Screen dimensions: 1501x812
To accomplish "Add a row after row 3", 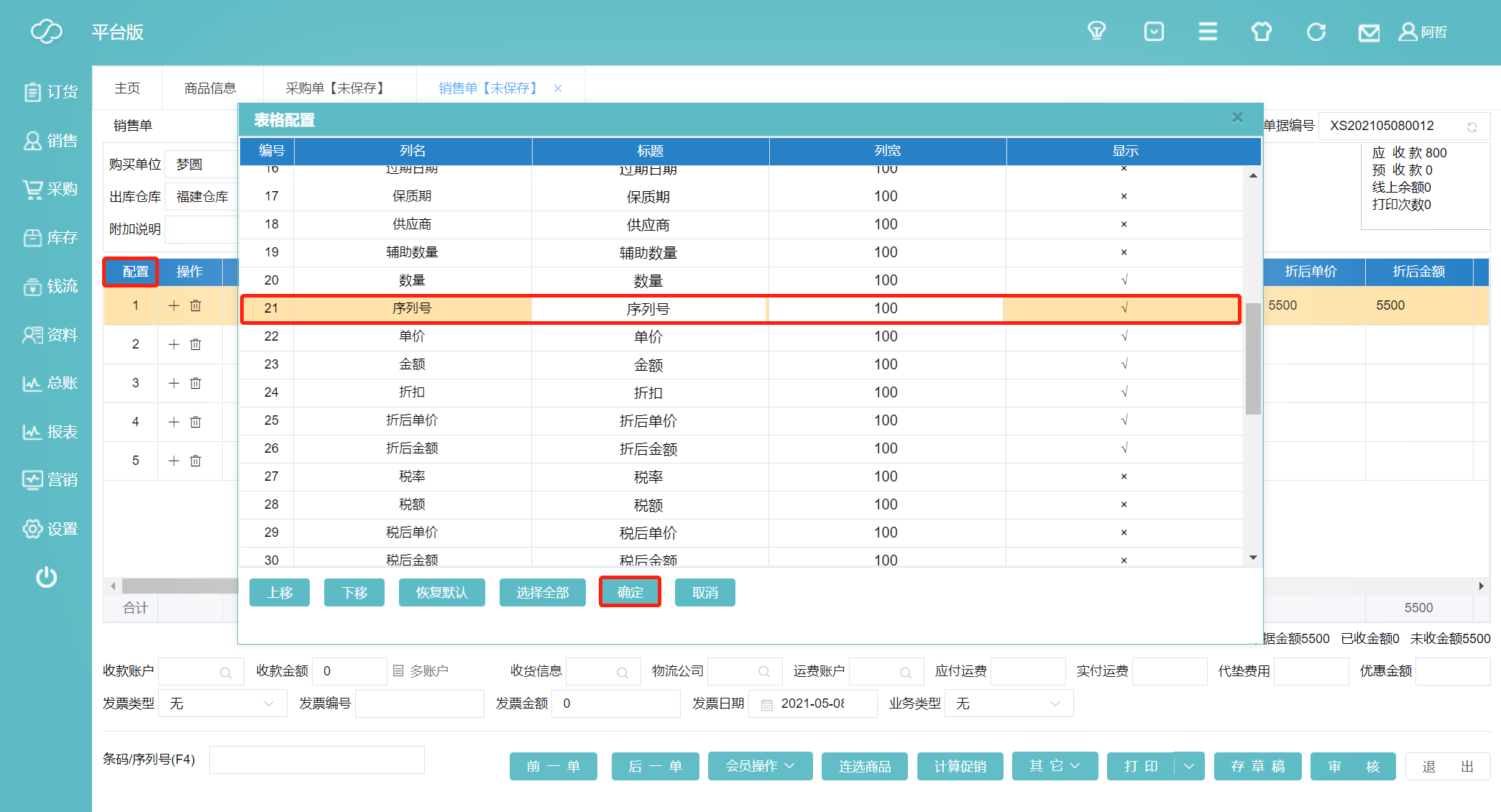I will (x=174, y=383).
